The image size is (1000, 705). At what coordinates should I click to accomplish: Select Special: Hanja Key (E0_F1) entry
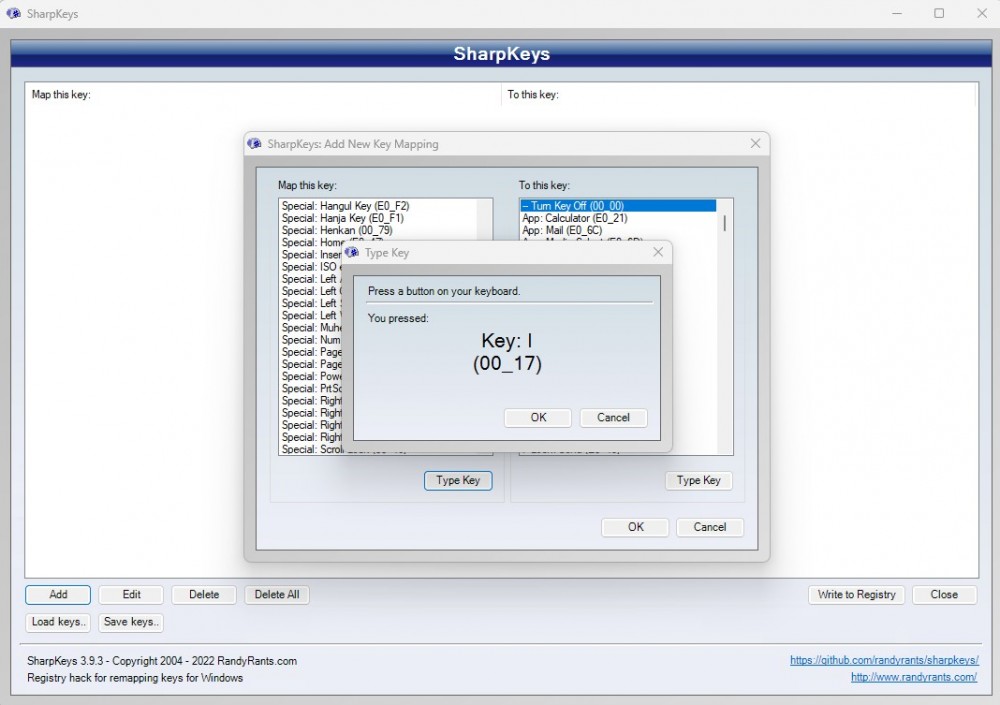343,218
